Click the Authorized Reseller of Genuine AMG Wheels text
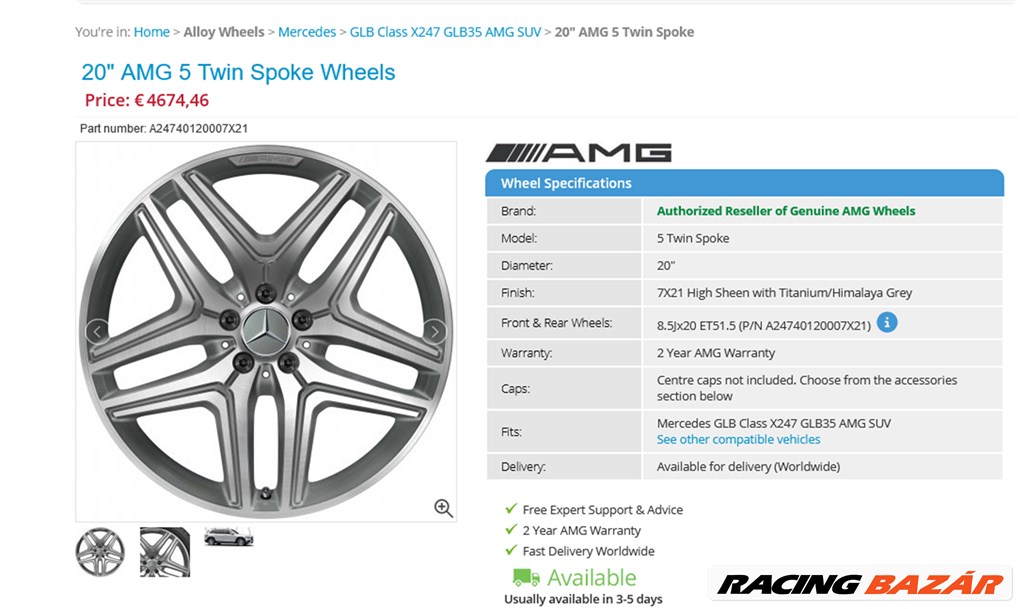 786,211
